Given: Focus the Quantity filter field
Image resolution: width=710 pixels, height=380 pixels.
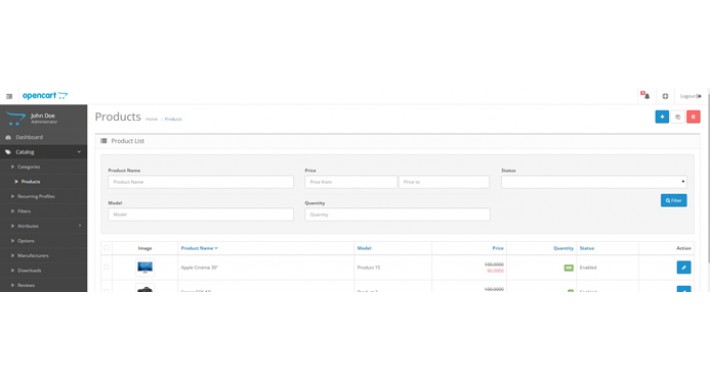Looking at the screenshot, I should click(x=397, y=214).
